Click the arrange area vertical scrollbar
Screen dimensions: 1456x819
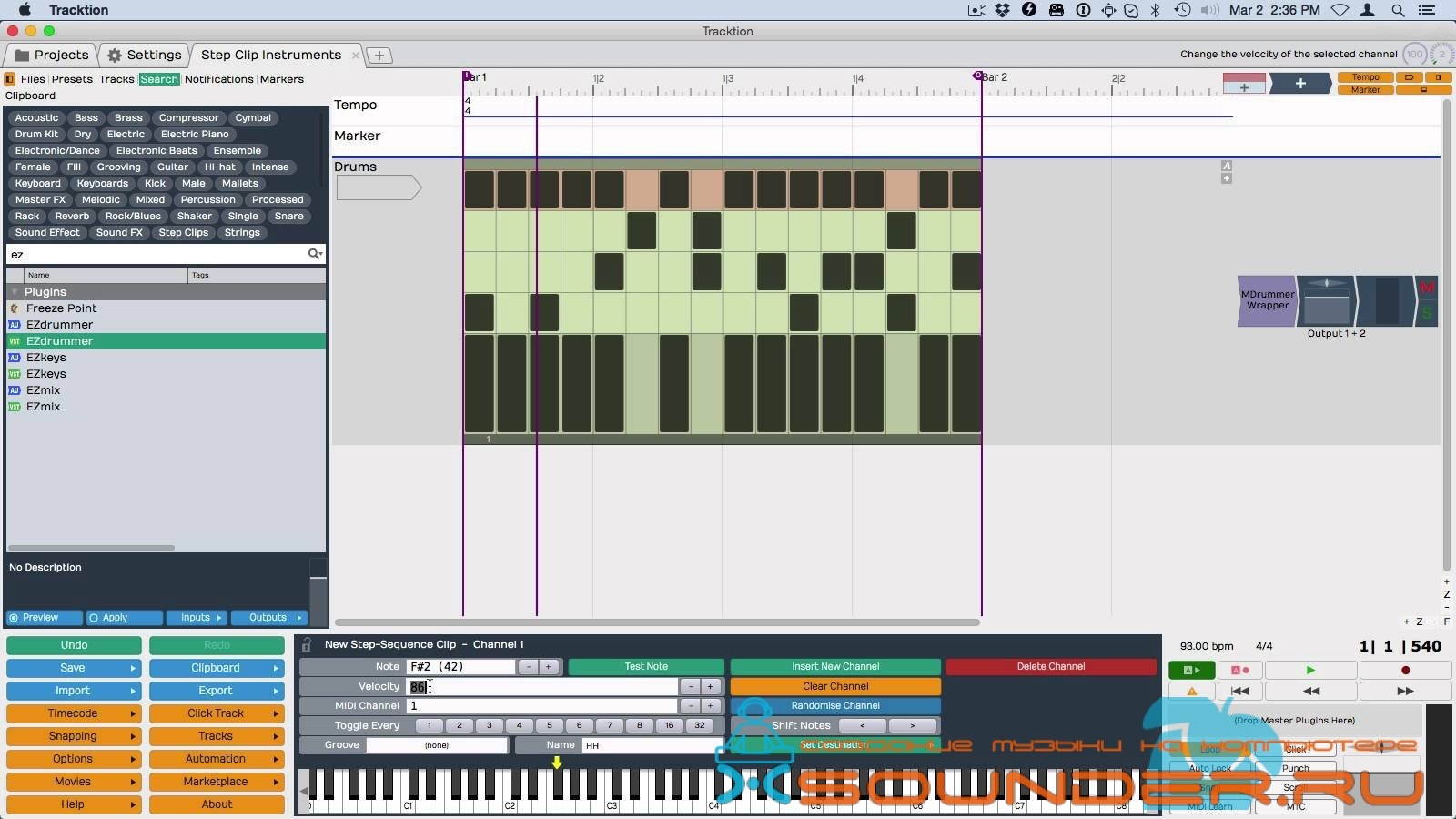pos(1446,335)
